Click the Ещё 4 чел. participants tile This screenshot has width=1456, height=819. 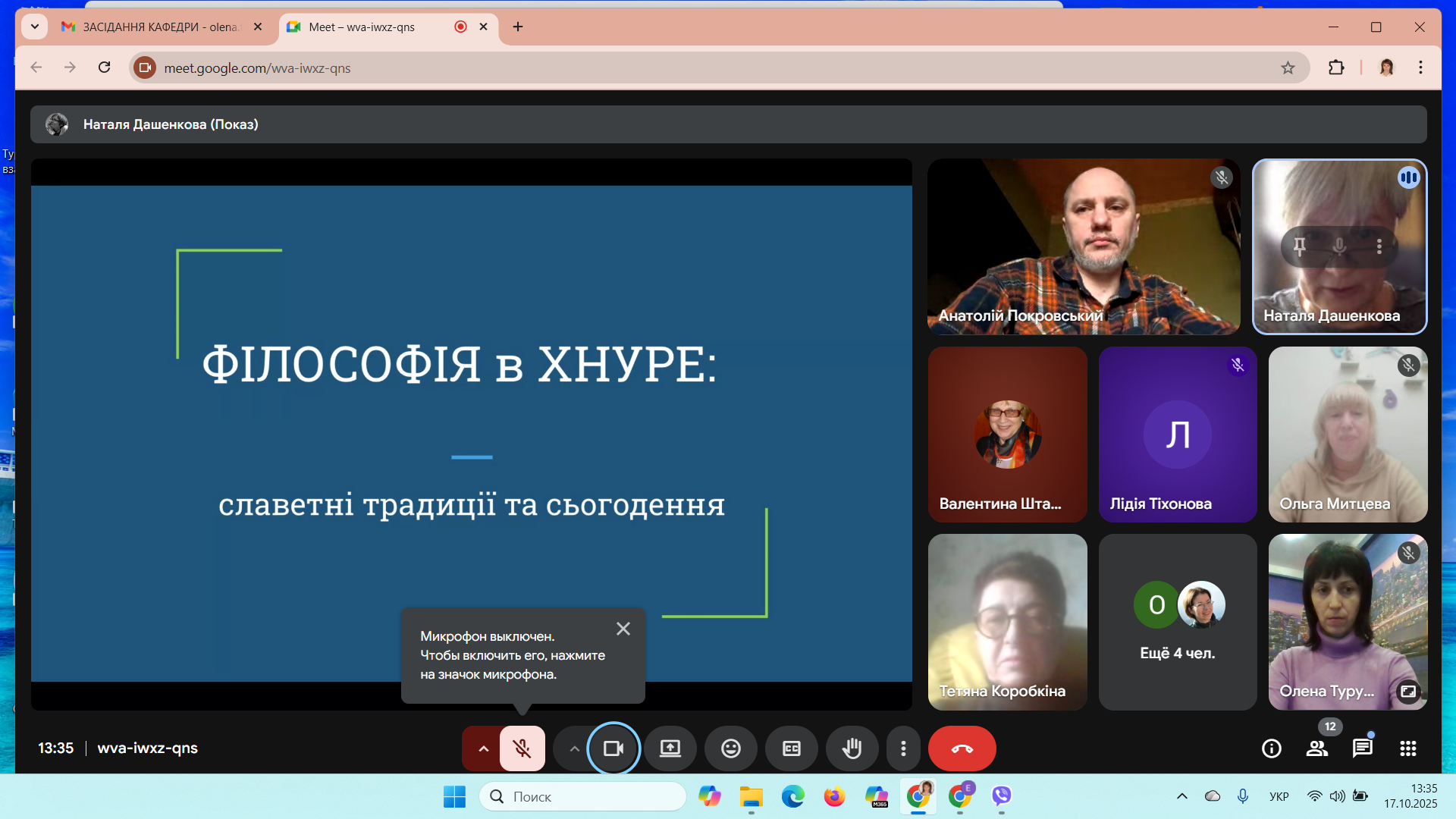pyautogui.click(x=1177, y=622)
